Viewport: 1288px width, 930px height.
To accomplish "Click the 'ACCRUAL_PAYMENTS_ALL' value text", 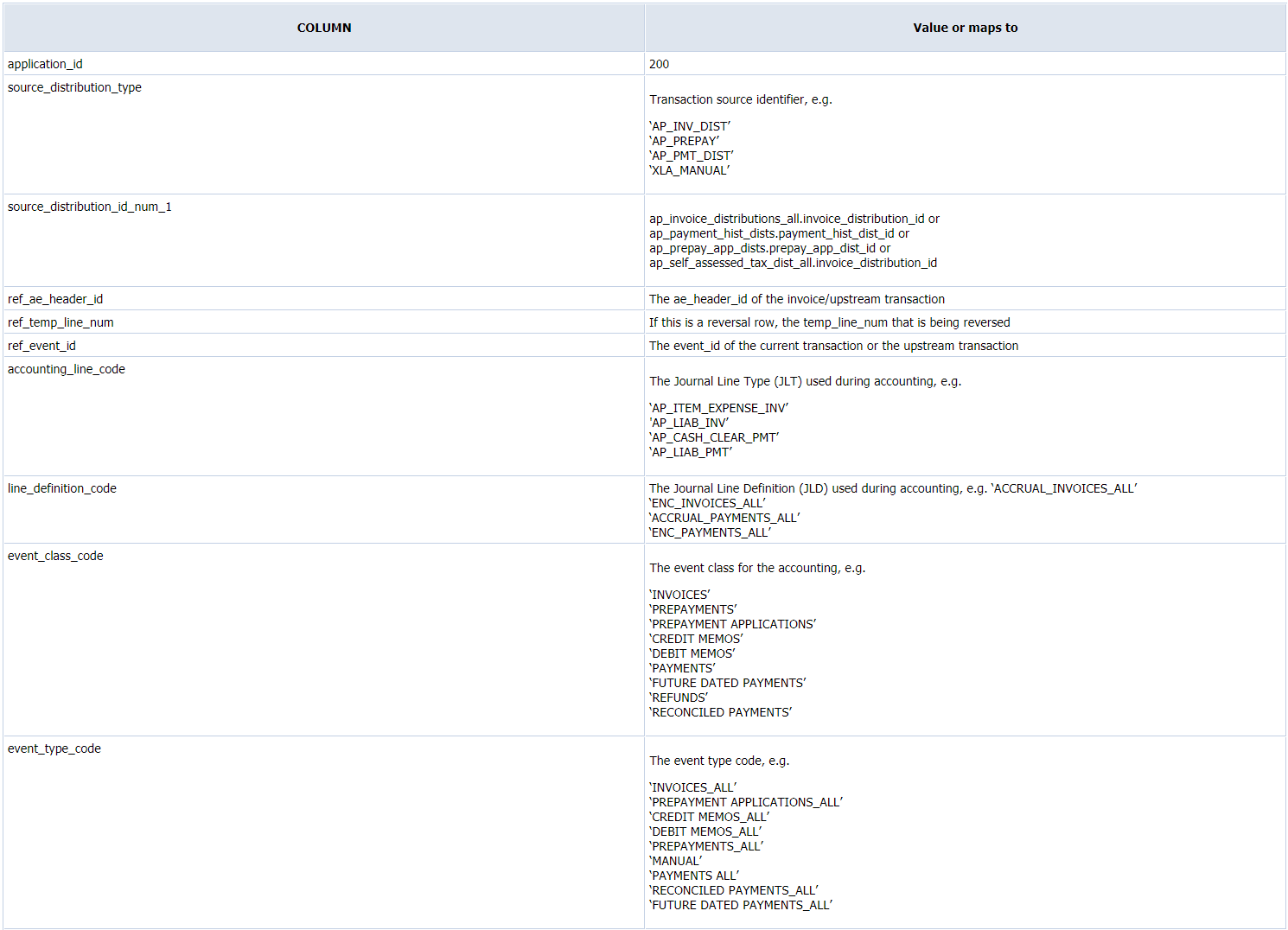I will 724,517.
